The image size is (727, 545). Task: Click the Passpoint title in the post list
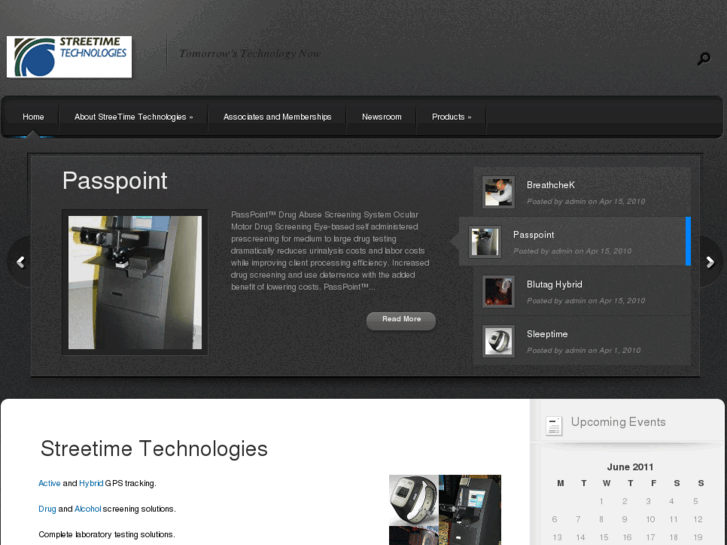pos(533,235)
